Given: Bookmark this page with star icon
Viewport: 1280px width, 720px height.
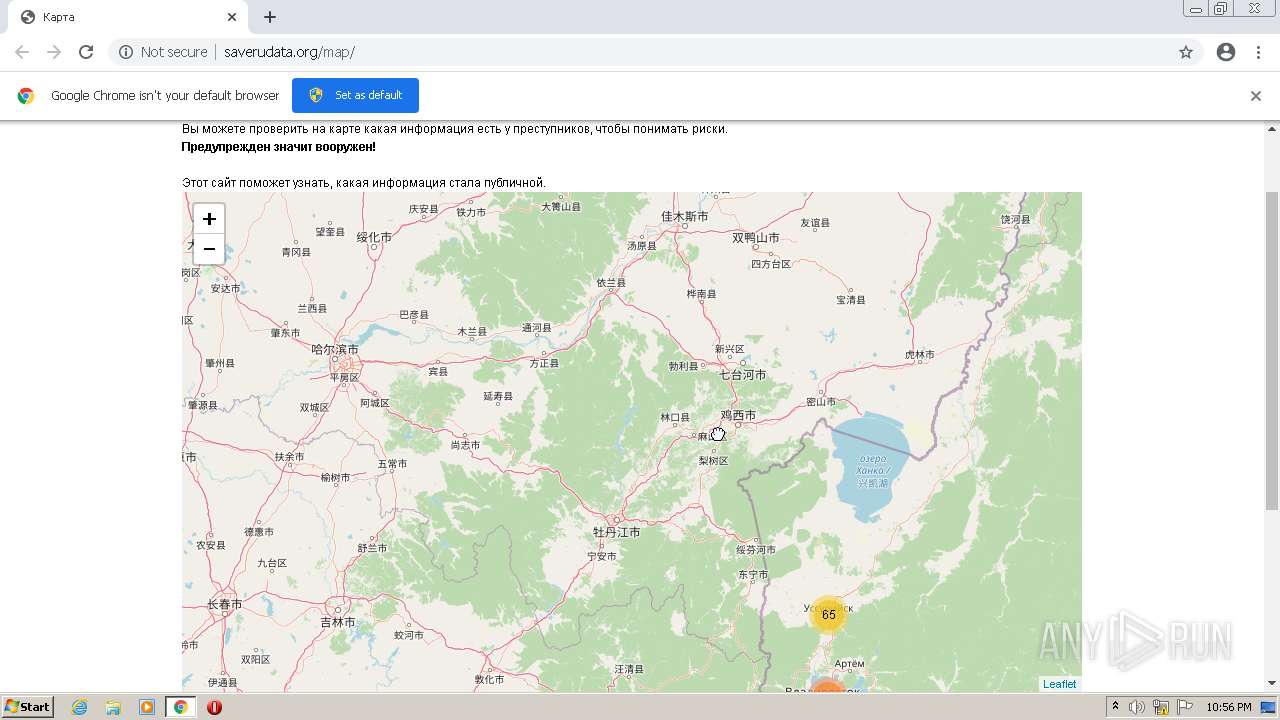Looking at the screenshot, I should 1186,52.
